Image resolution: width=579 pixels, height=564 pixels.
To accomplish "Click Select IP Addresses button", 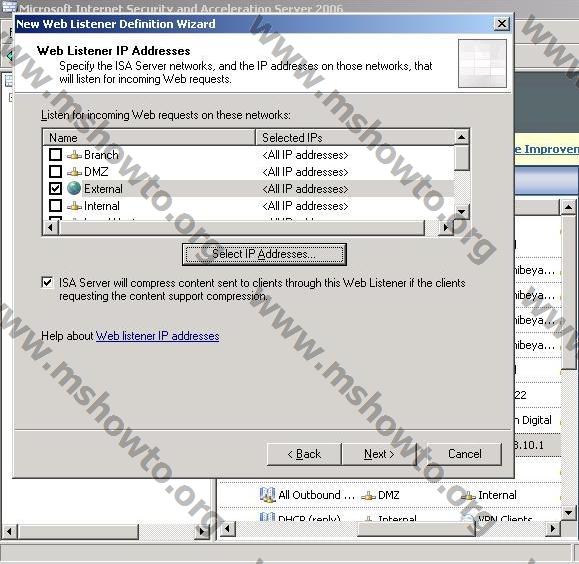I will 264,254.
